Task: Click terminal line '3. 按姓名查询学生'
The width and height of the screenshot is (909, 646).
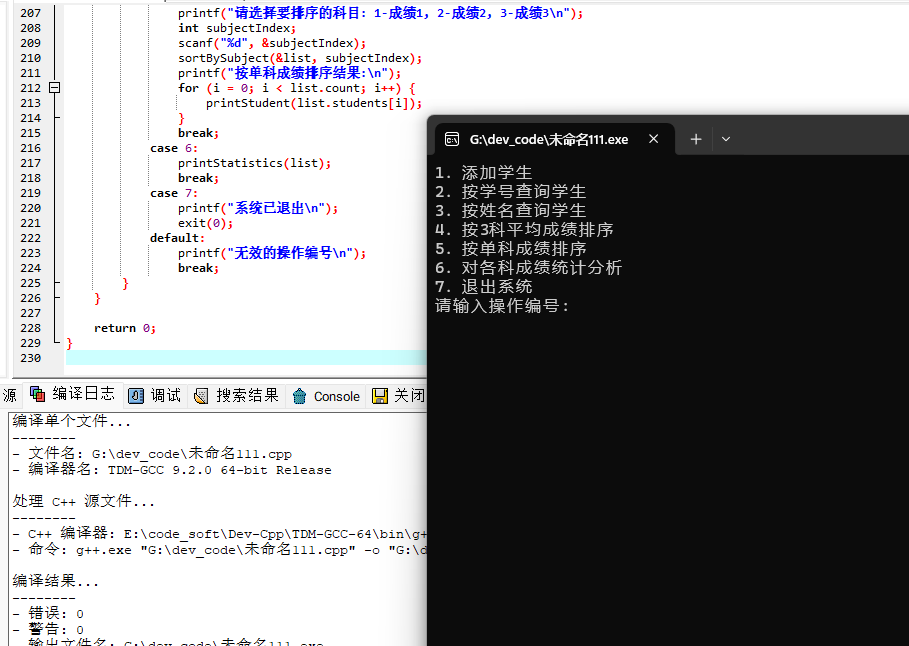Action: click(x=511, y=211)
